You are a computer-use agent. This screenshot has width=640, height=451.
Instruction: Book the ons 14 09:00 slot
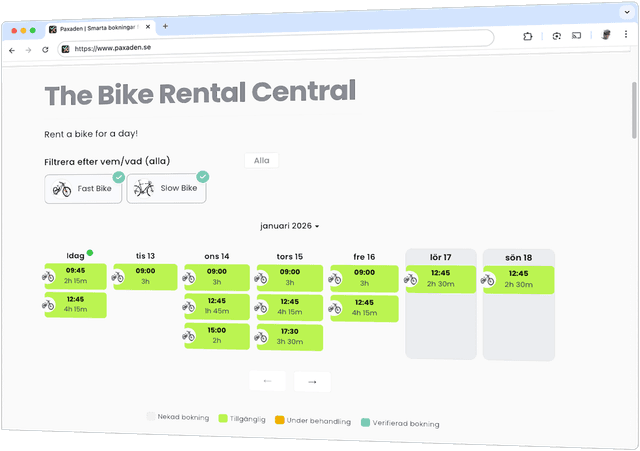[x=217, y=277]
